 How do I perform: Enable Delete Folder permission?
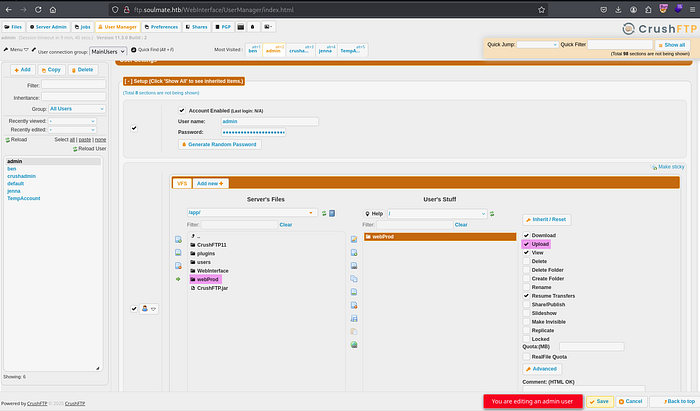click(526, 270)
